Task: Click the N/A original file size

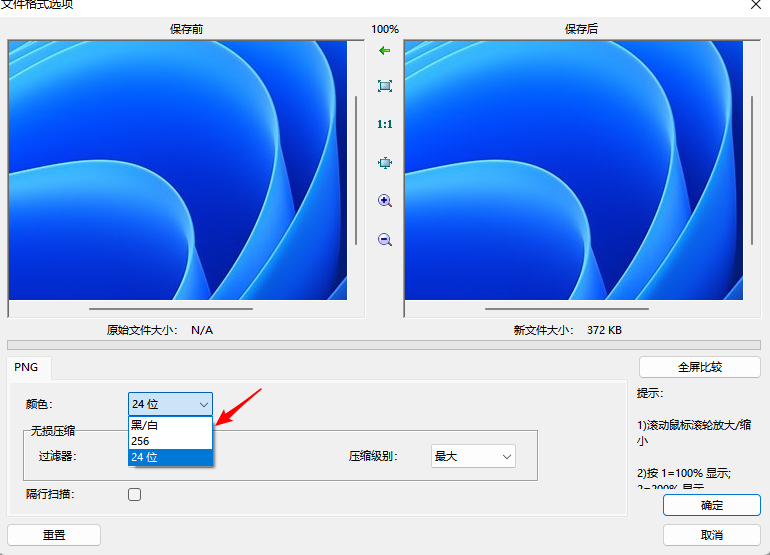Action: [x=202, y=330]
